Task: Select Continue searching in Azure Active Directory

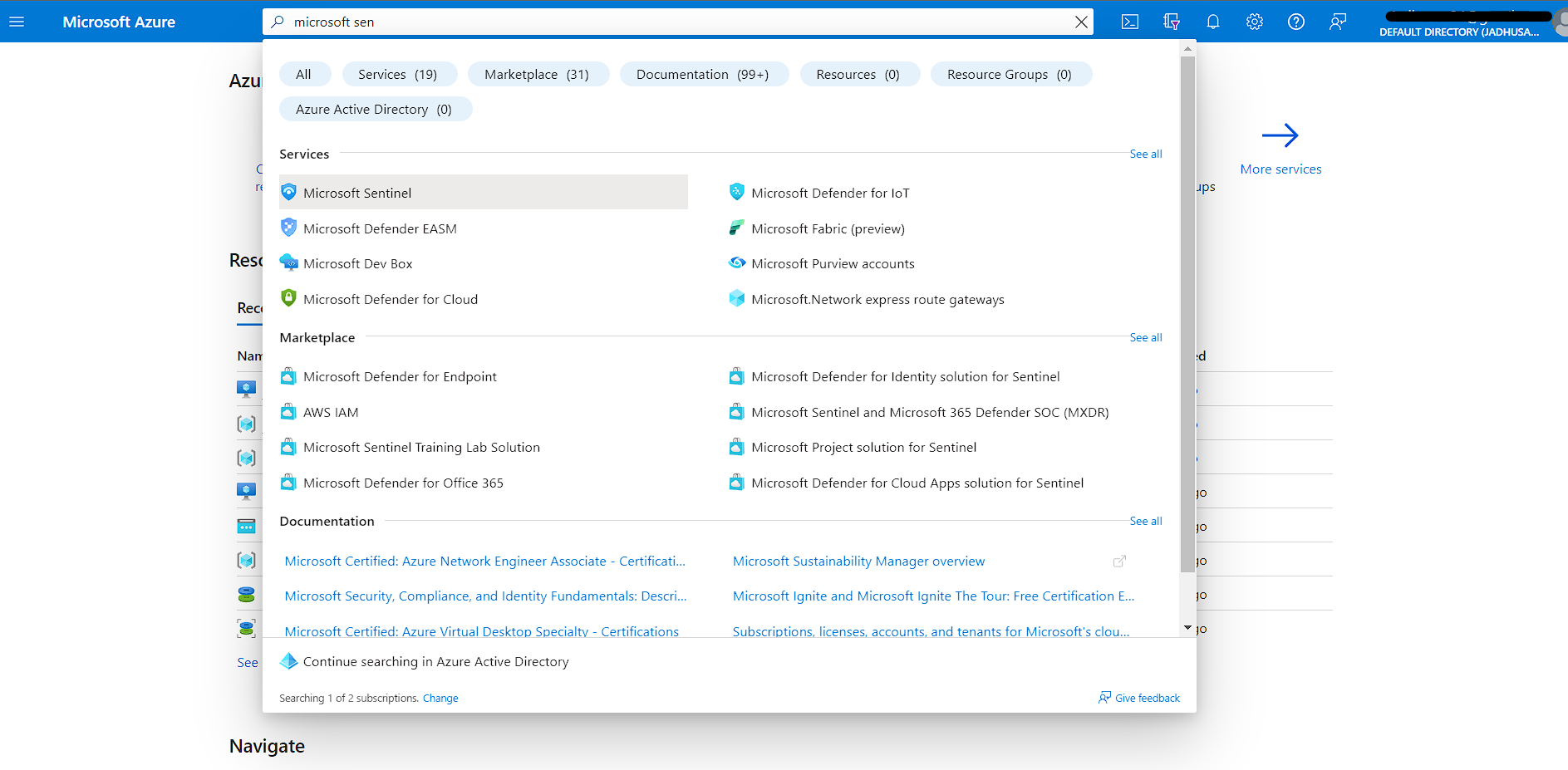Action: tap(435, 661)
